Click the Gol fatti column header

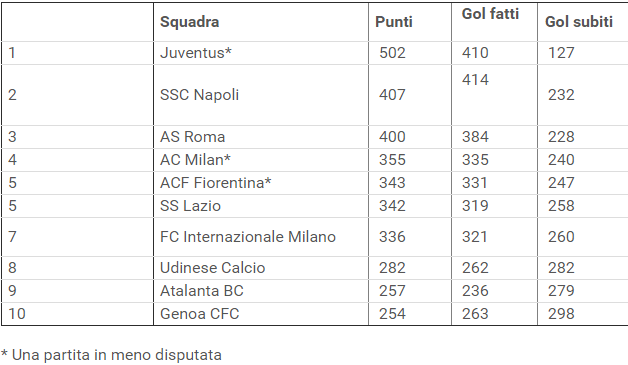pyautogui.click(x=490, y=14)
